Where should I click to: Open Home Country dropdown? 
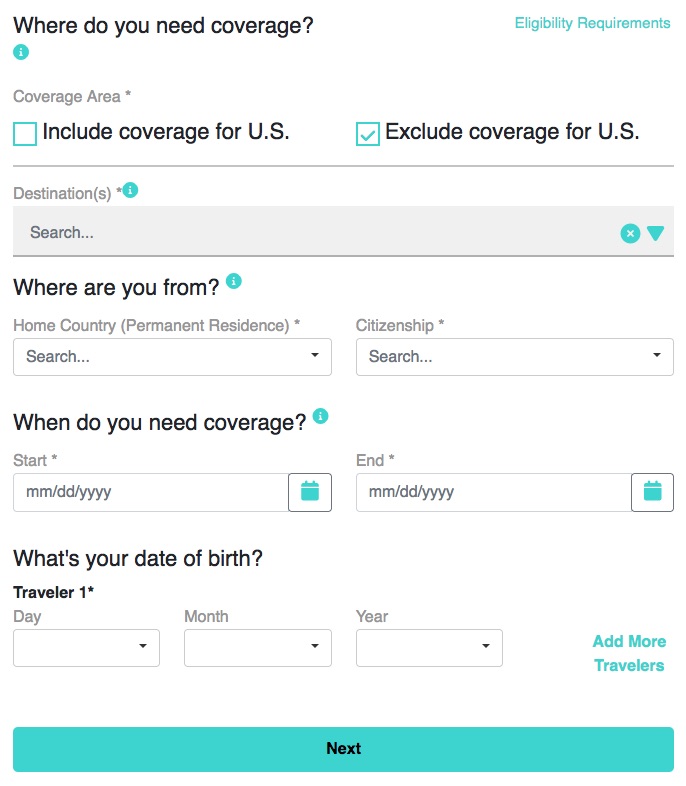tap(172, 357)
